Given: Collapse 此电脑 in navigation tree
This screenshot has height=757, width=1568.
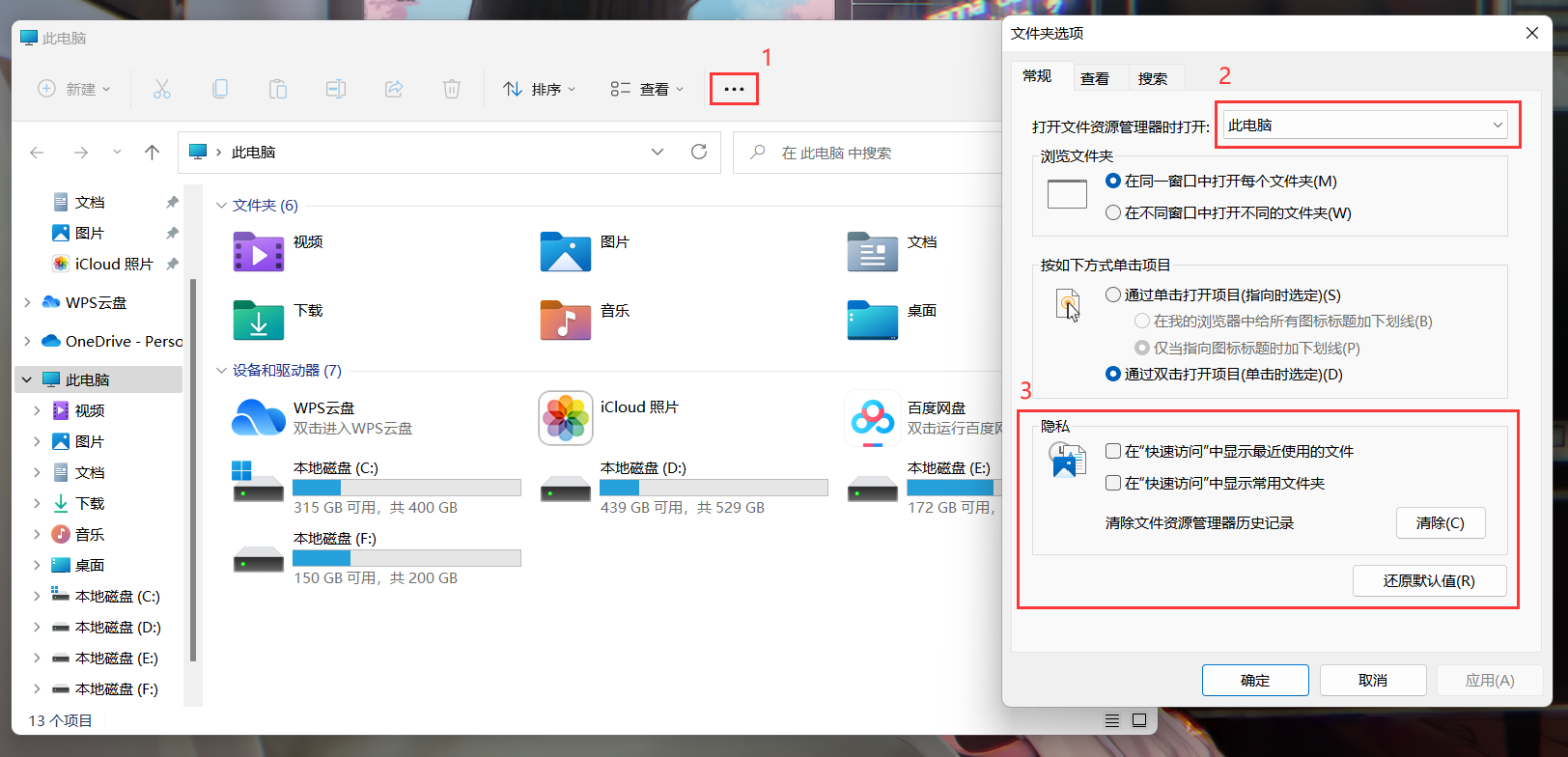Looking at the screenshot, I should [27, 380].
